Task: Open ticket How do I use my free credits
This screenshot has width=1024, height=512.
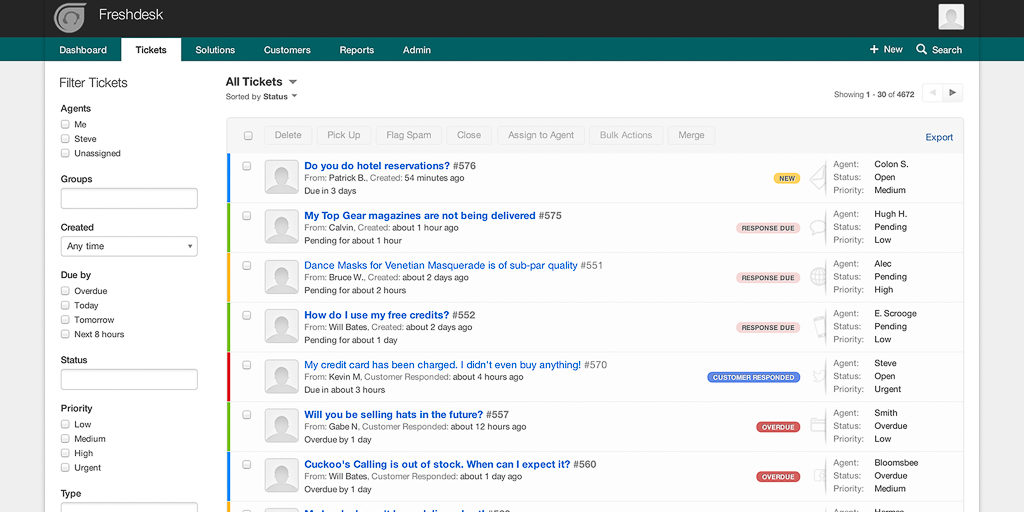Action: click(377, 315)
